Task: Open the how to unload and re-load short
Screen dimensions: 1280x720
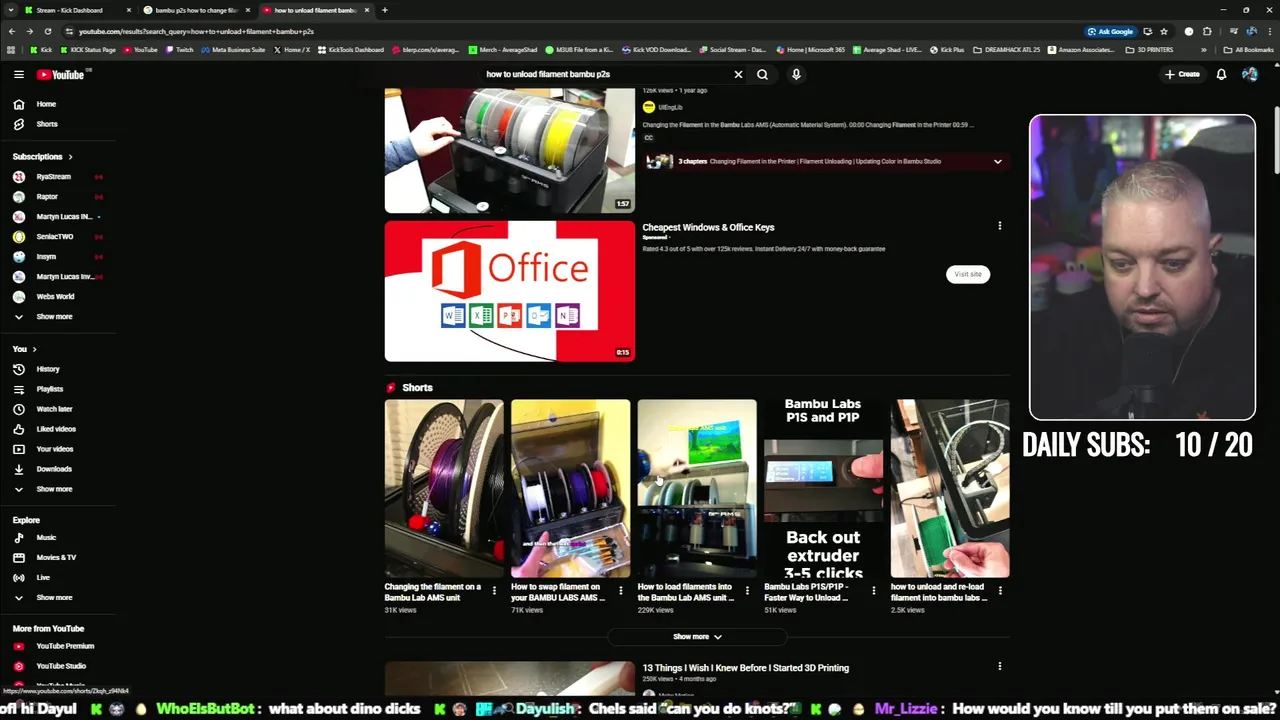Action: click(x=950, y=489)
